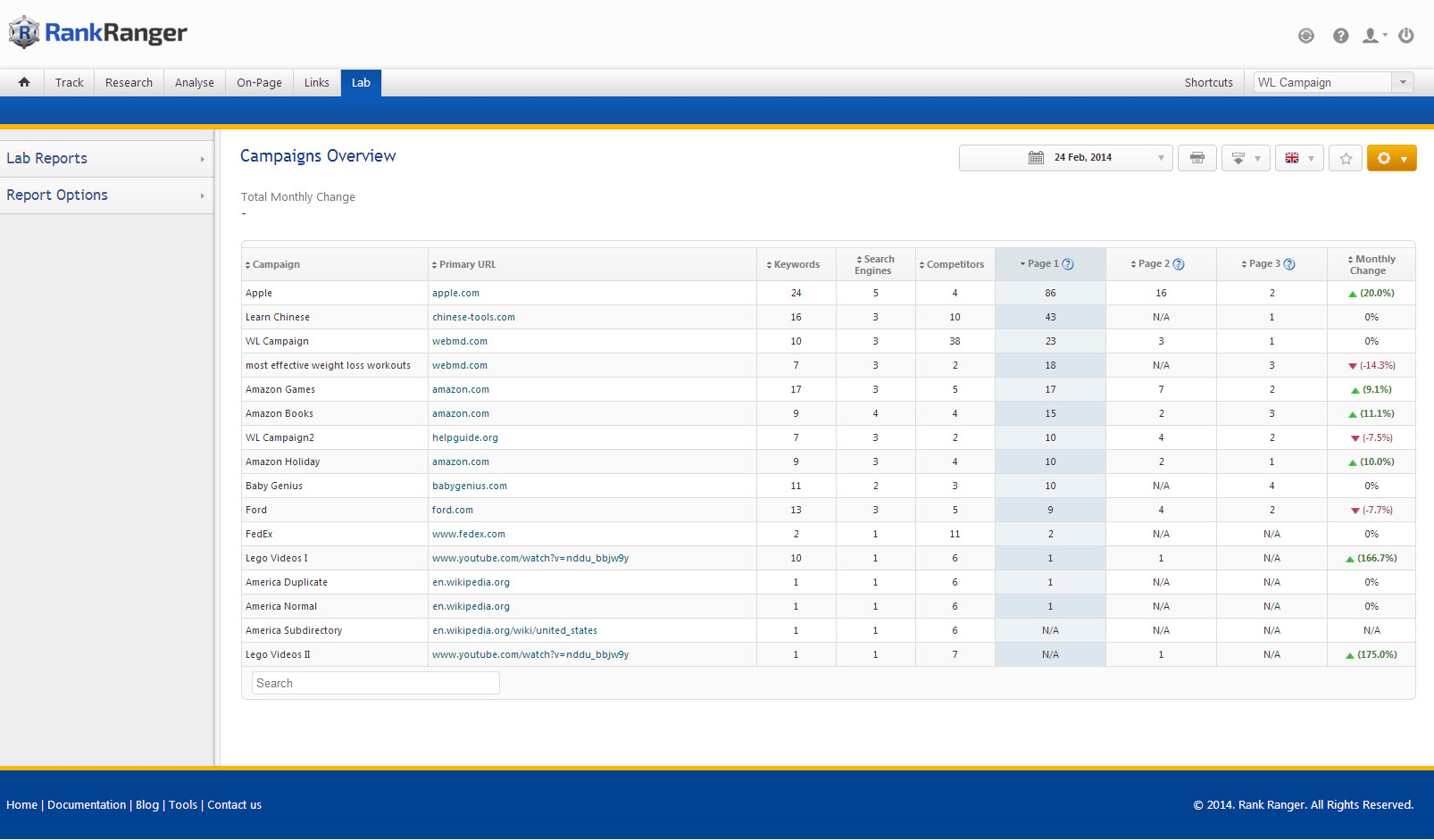Image resolution: width=1434 pixels, height=840 pixels.
Task: Open the UK flag language dropdown
Action: point(1298,158)
